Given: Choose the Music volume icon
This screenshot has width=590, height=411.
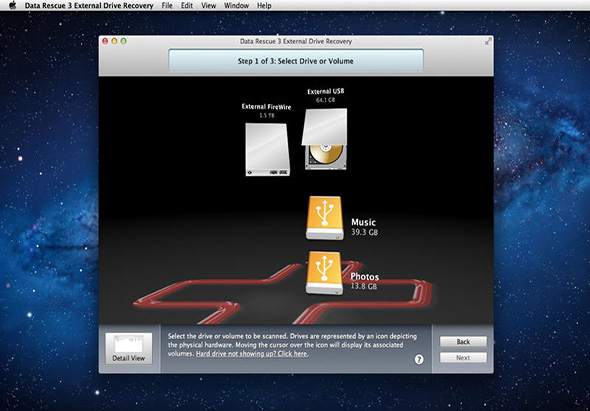Looking at the screenshot, I should 325,218.
